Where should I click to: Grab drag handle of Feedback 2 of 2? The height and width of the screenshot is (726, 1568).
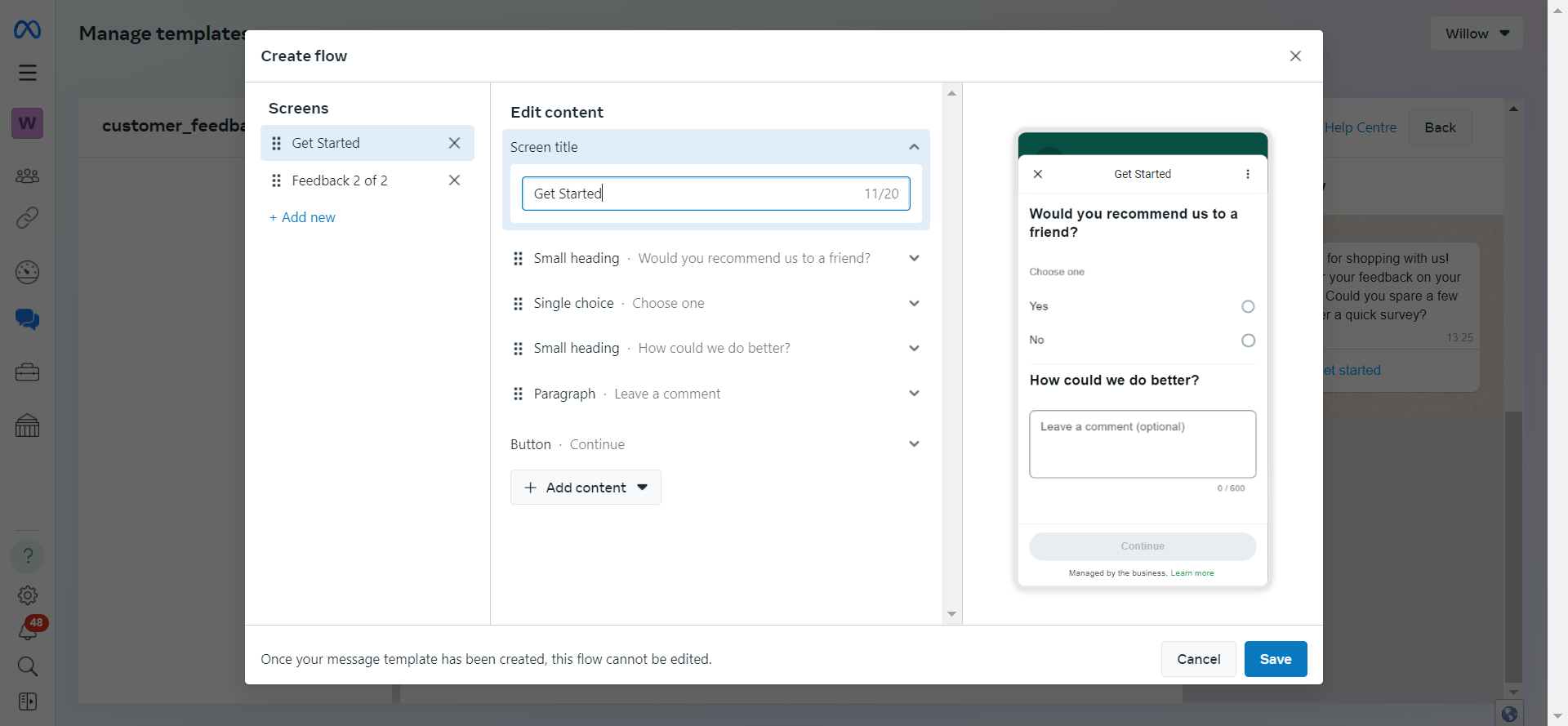[x=276, y=180]
